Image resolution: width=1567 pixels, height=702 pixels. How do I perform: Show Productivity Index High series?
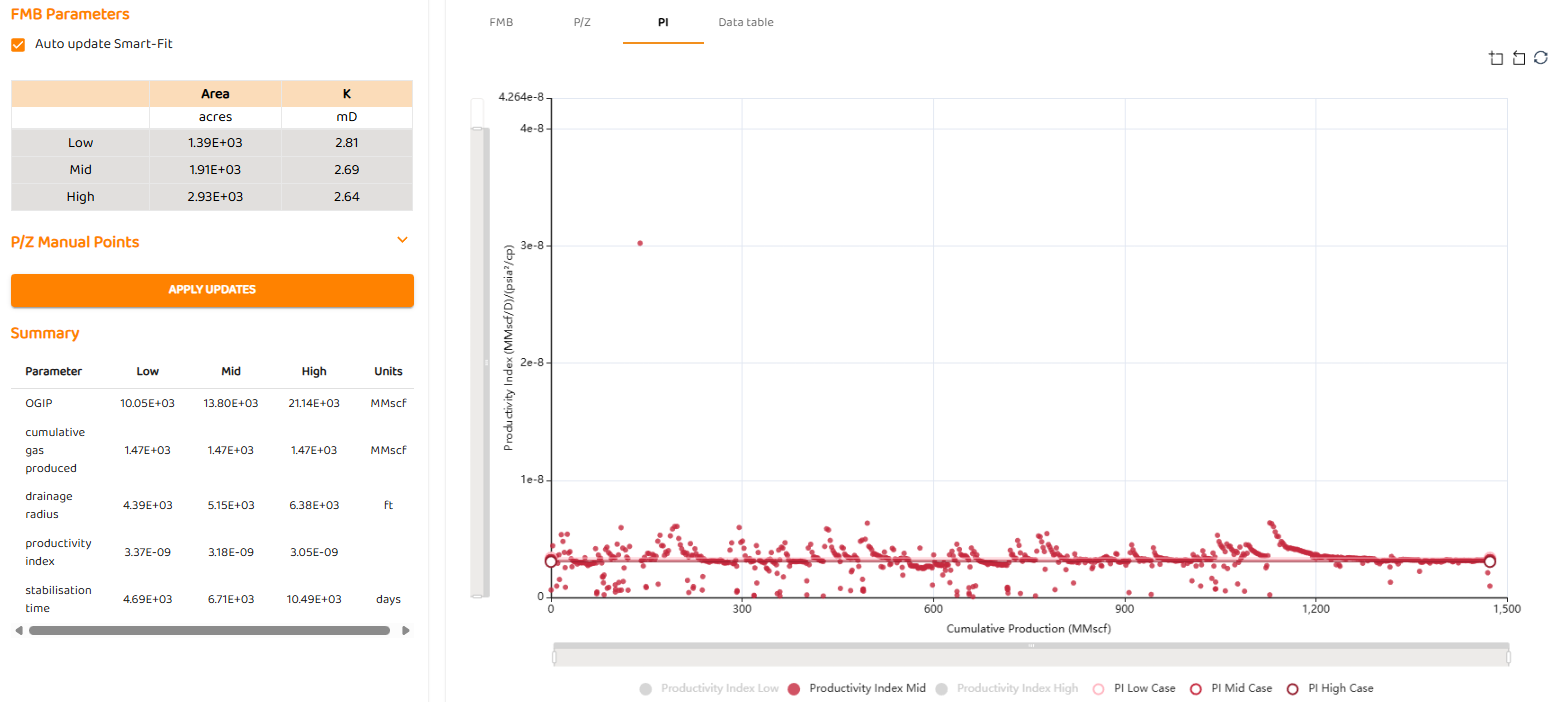[x=1007, y=688]
